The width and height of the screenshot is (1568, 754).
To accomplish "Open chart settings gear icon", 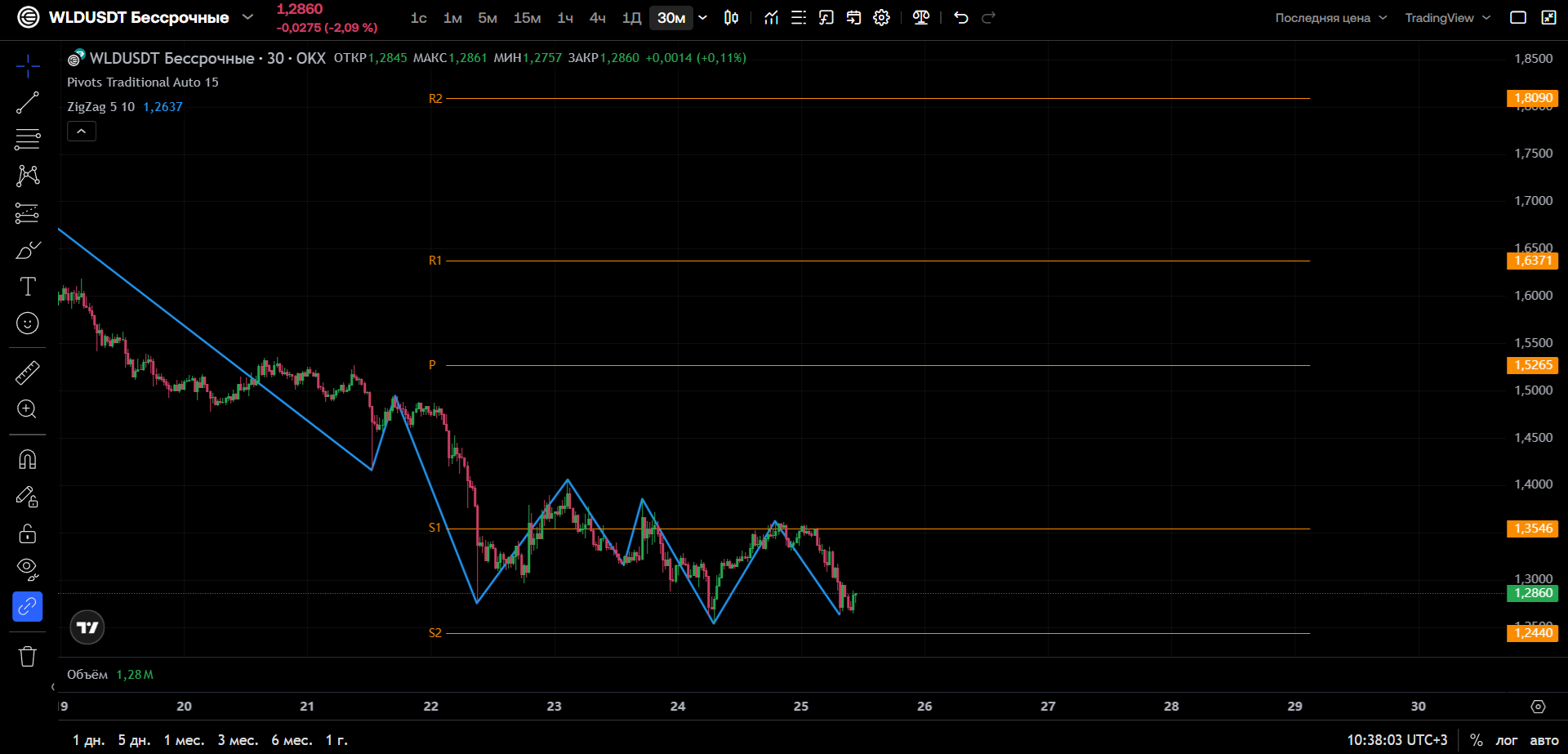I will point(881,18).
